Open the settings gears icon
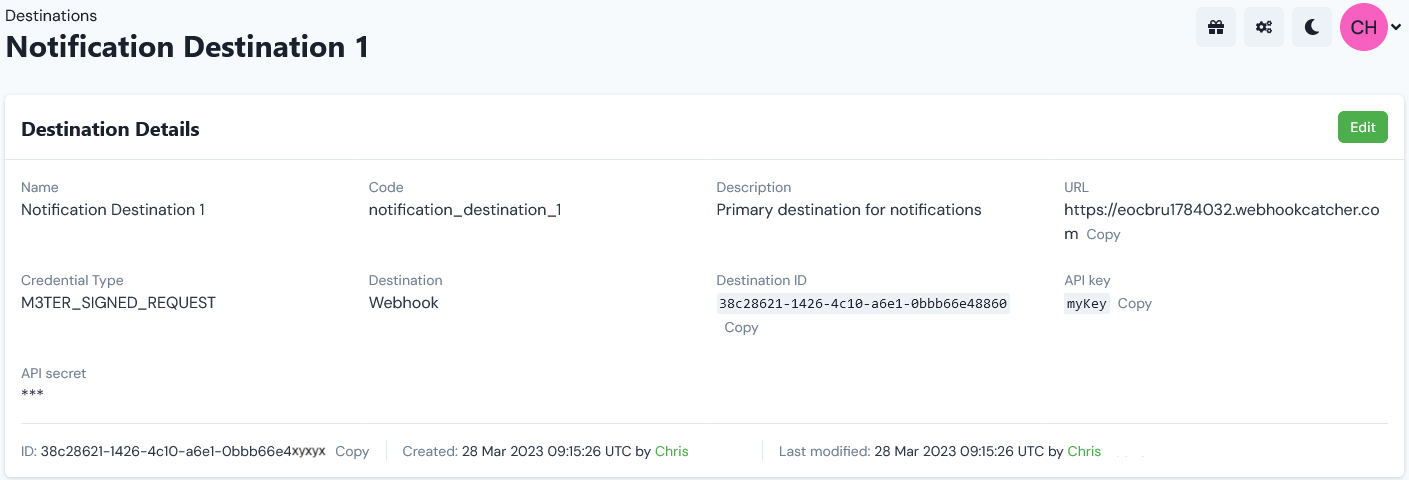This screenshot has width=1409, height=480. (1264, 27)
